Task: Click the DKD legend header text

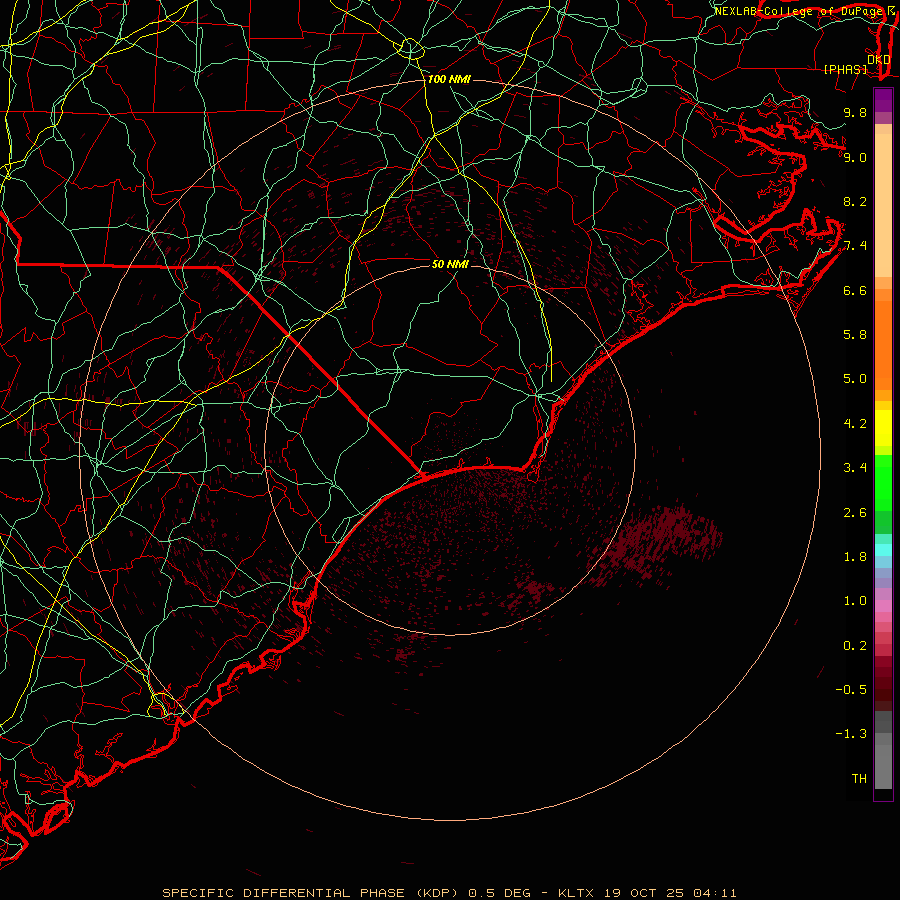Action: [x=879, y=60]
